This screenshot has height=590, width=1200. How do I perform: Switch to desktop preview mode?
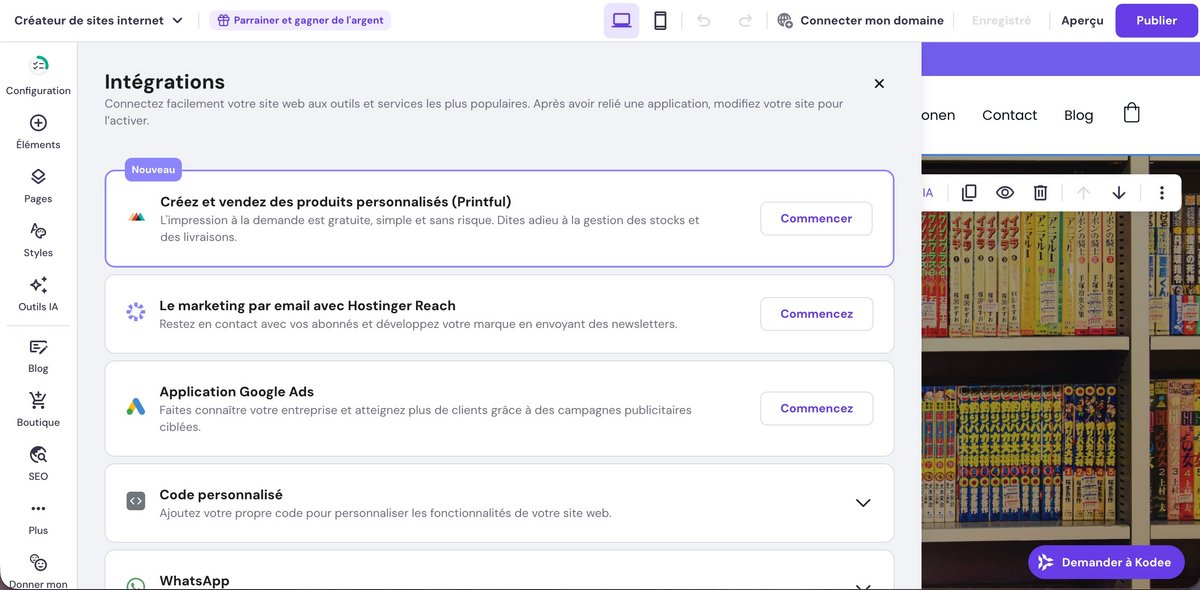tap(621, 19)
